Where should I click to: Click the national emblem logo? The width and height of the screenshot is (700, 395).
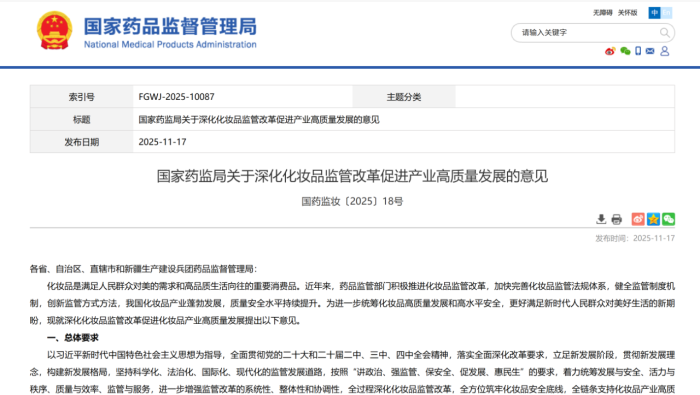tap(54, 30)
